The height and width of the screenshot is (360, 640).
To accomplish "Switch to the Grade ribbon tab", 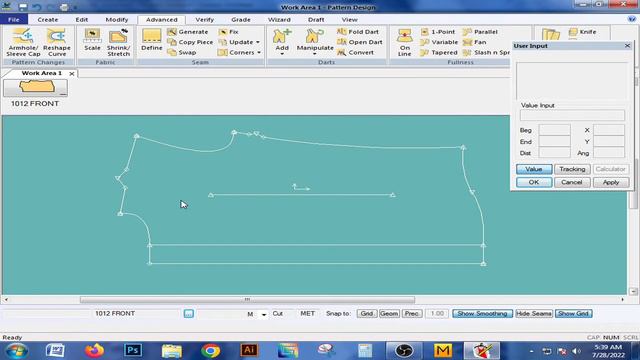I will coord(241,20).
